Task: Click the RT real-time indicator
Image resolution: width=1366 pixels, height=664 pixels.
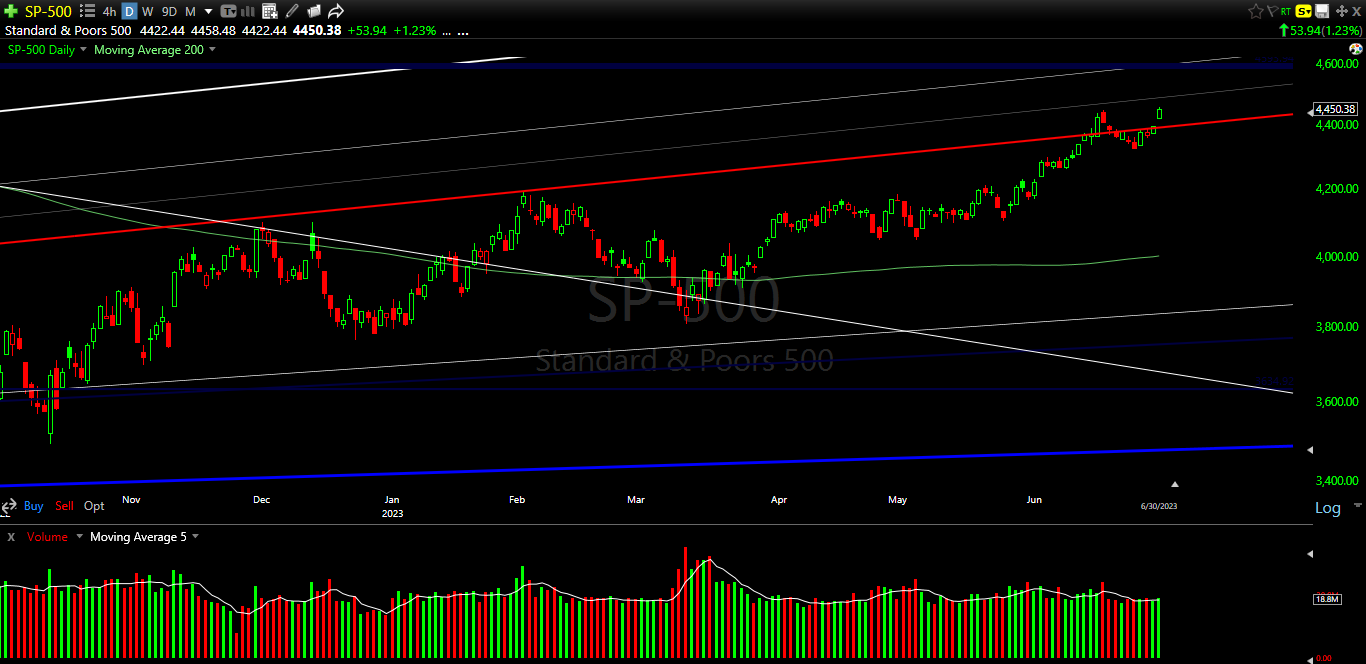Action: [1286, 11]
